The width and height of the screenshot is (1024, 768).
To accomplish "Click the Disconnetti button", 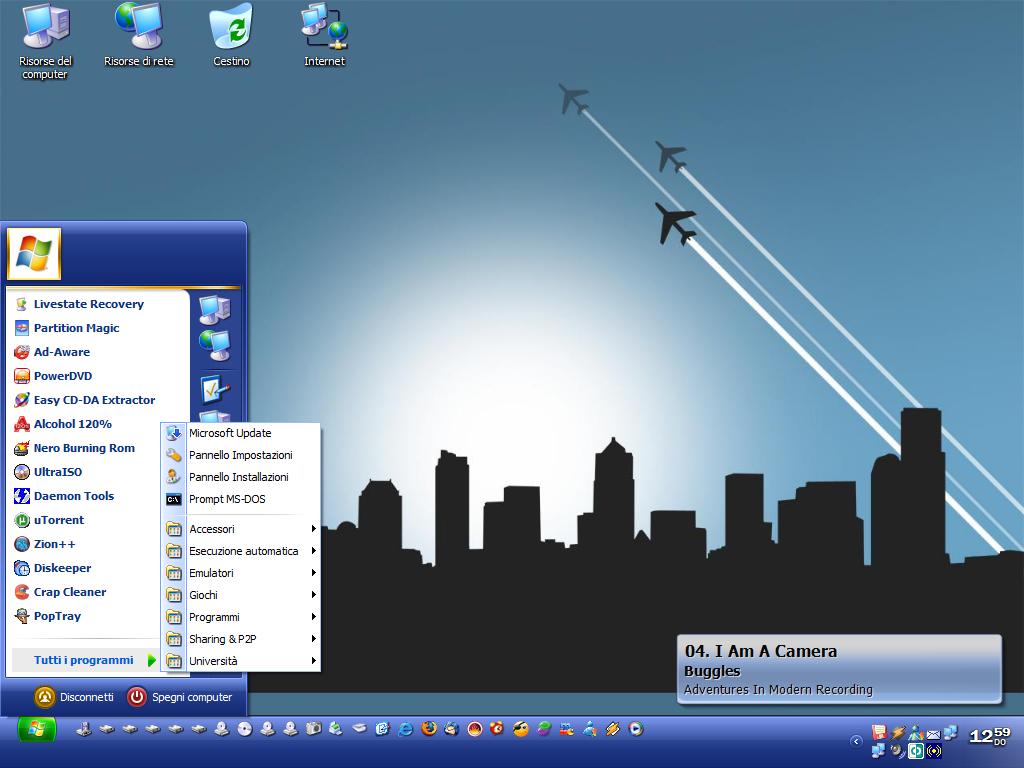I will click(x=74, y=697).
